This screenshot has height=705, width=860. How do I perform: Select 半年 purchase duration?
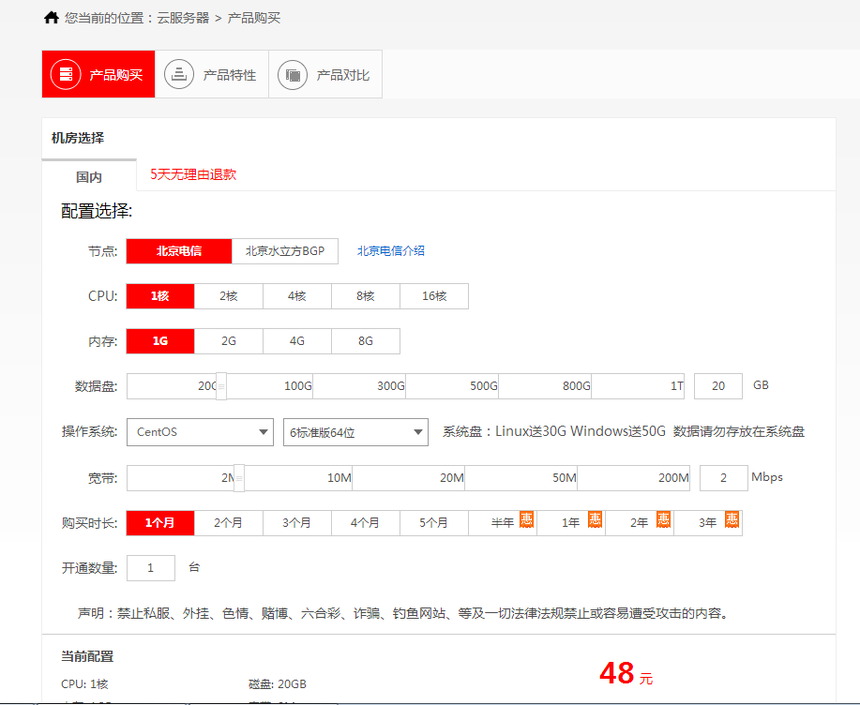502,523
